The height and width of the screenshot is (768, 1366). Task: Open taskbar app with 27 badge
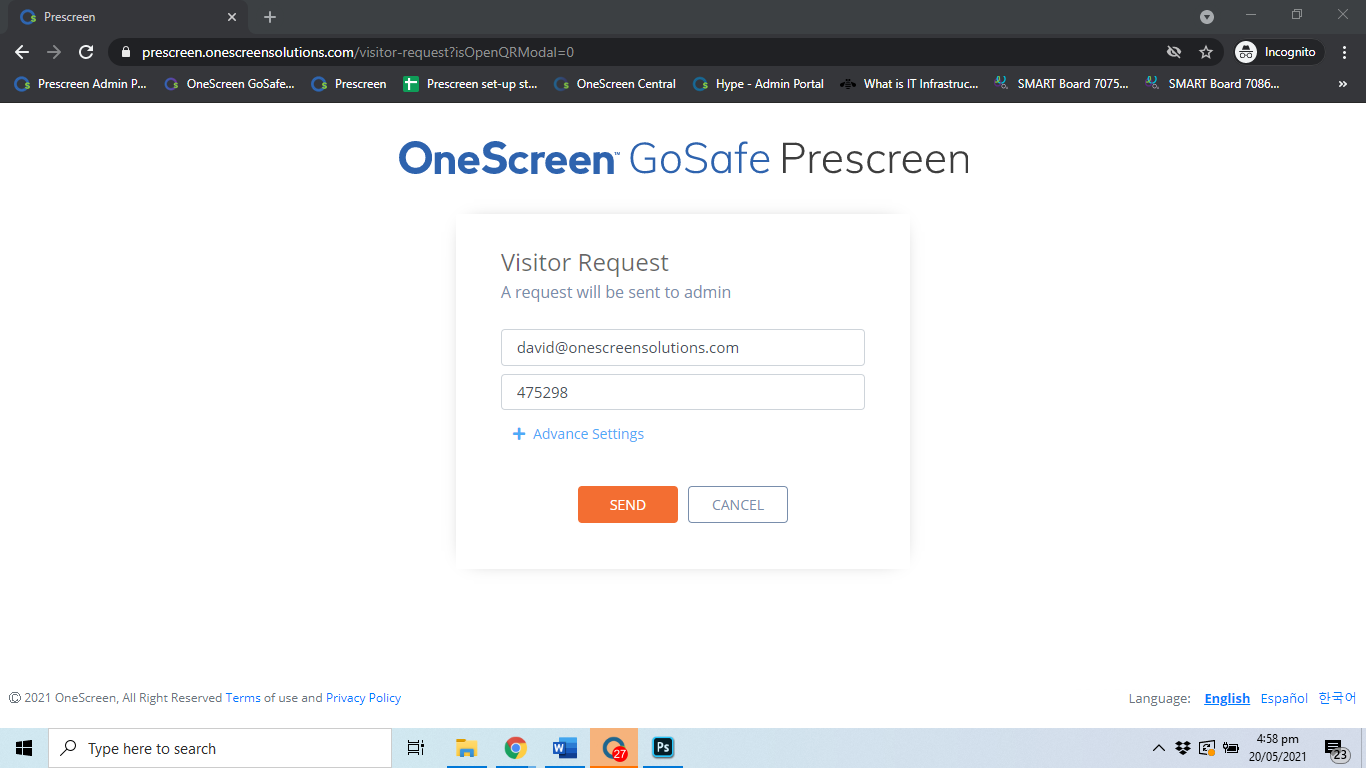pyautogui.click(x=614, y=748)
